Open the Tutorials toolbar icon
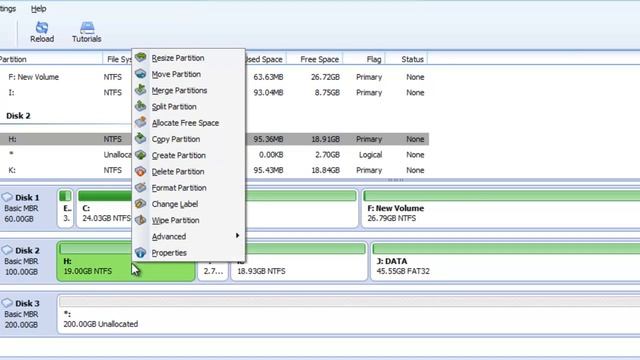The height and width of the screenshot is (360, 640). click(87, 28)
